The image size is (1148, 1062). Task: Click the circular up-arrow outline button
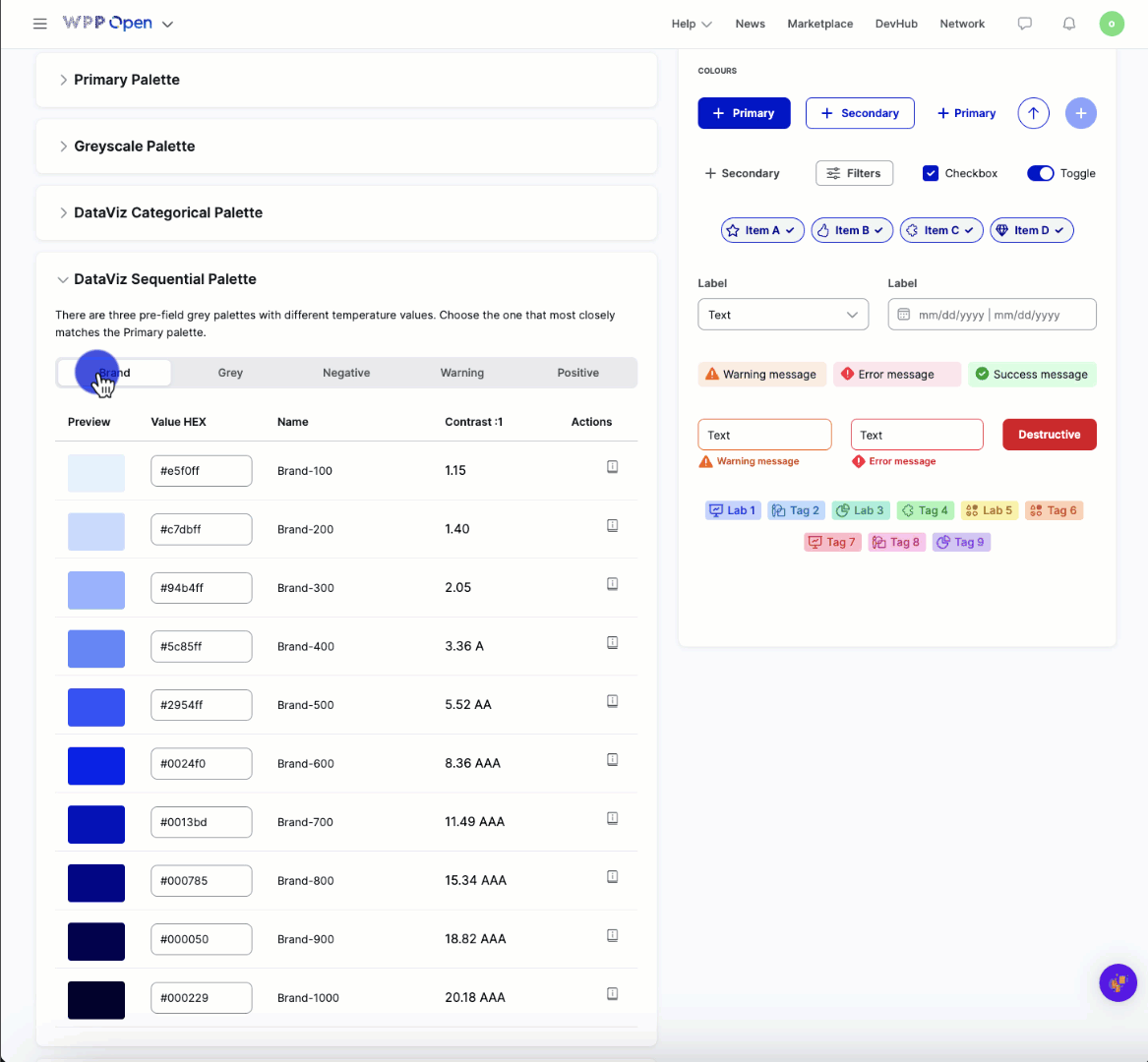(1033, 113)
